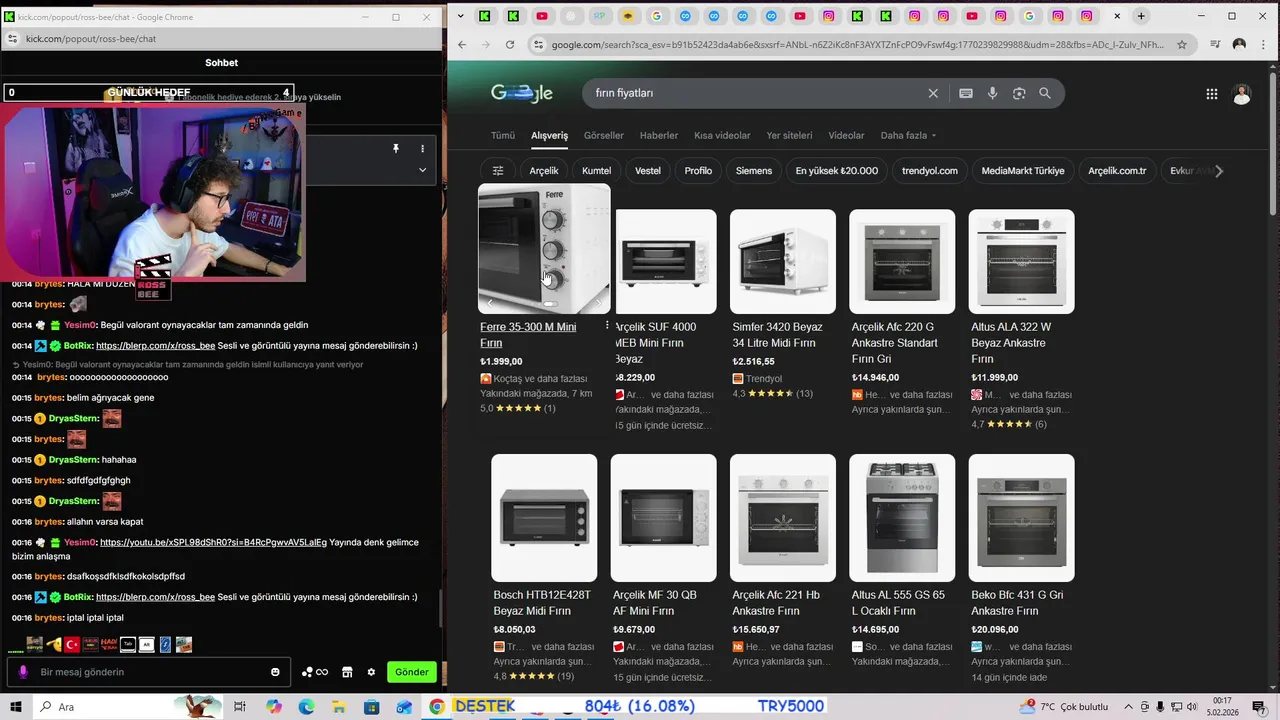Viewport: 1280px width, 720px height.
Task: Click the Google Chrome address bar URL
Action: point(858,45)
